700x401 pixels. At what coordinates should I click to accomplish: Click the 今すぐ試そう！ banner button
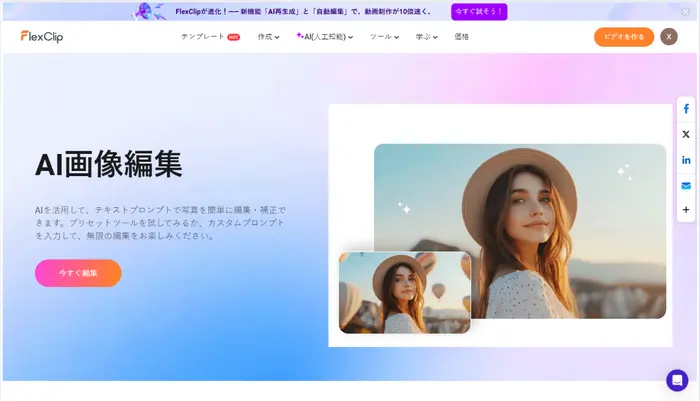point(479,12)
